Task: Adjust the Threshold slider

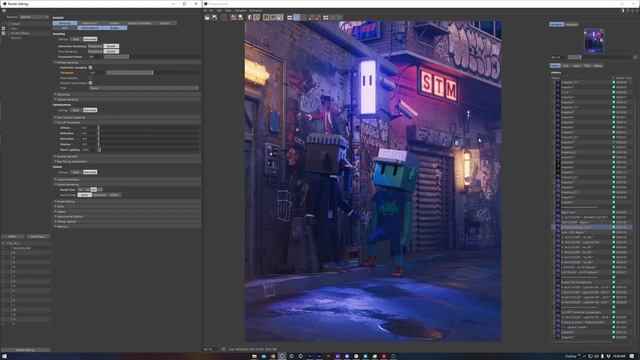Action: [x=153, y=73]
